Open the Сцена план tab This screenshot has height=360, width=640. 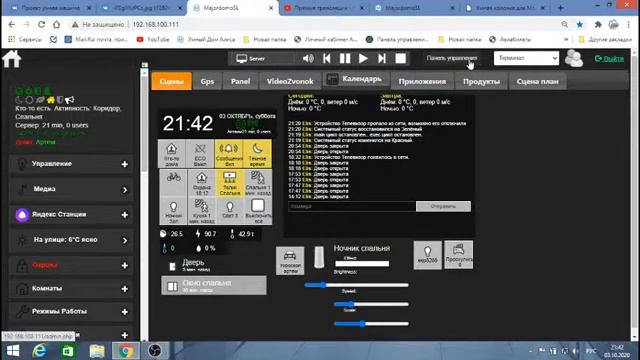coord(537,81)
